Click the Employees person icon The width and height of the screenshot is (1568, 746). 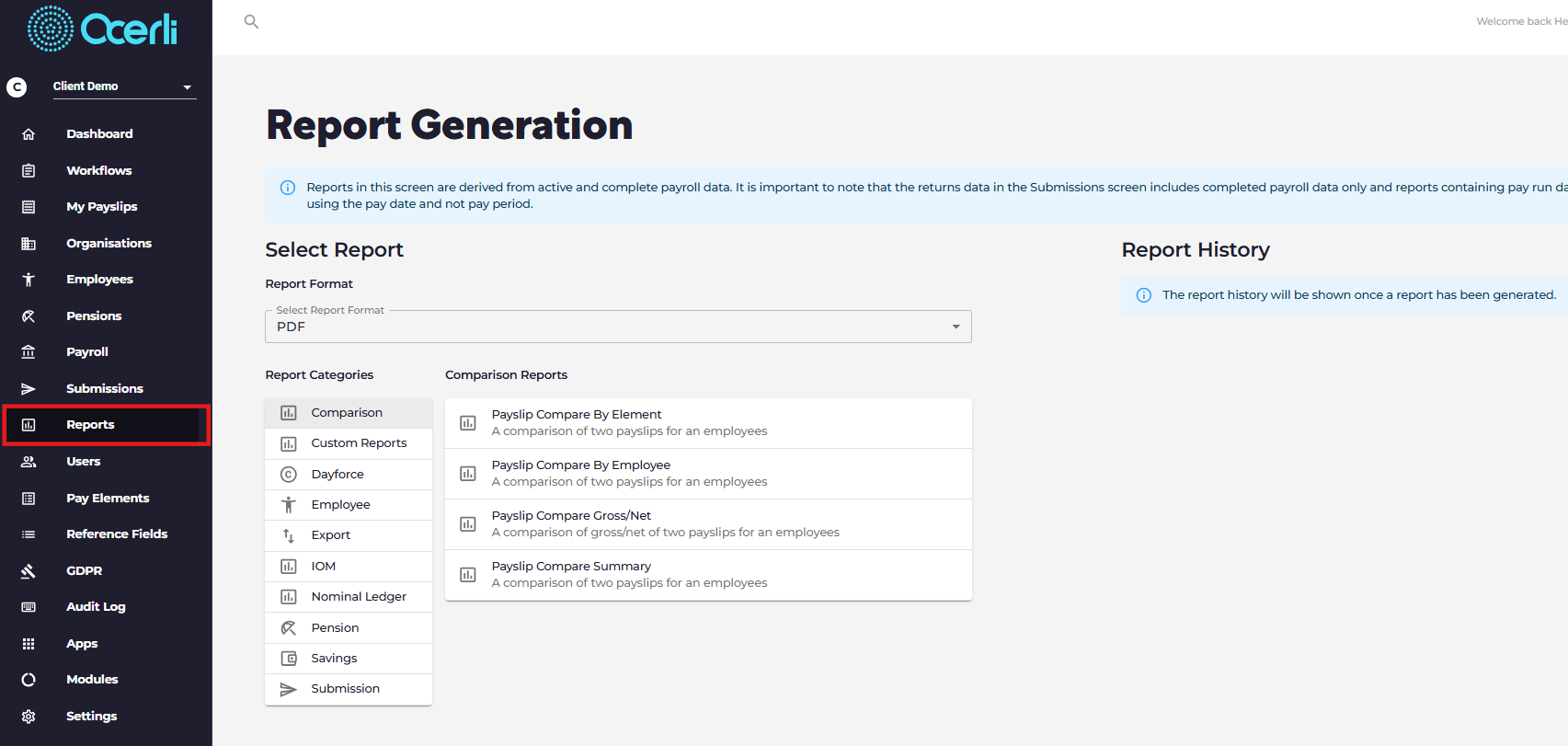pyautogui.click(x=29, y=280)
